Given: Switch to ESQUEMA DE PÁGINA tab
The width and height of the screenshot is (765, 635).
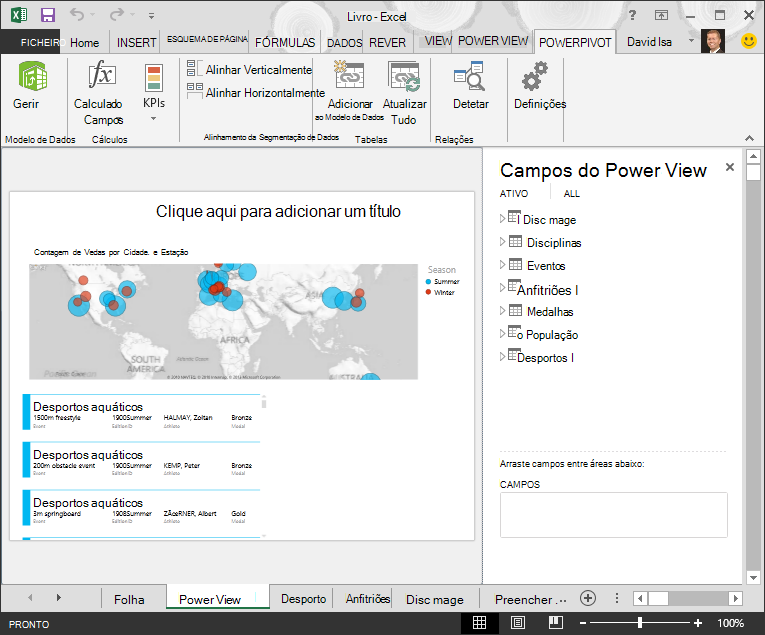Looking at the screenshot, I should [x=207, y=39].
